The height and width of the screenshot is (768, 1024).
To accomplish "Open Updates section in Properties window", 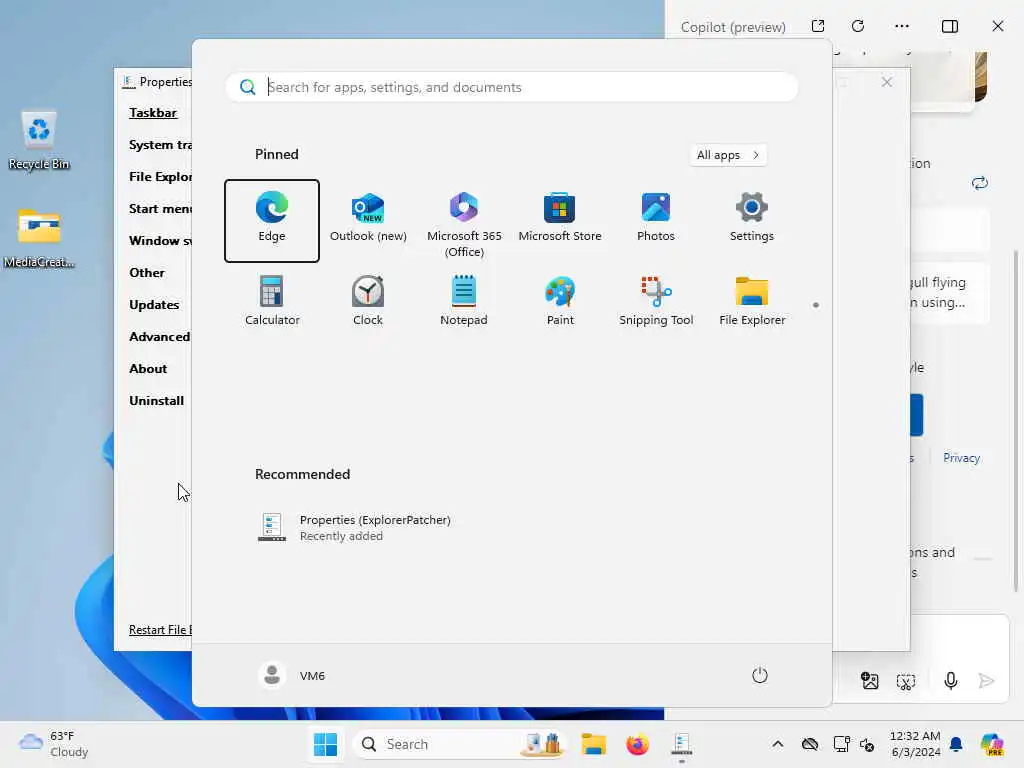I will point(154,304).
